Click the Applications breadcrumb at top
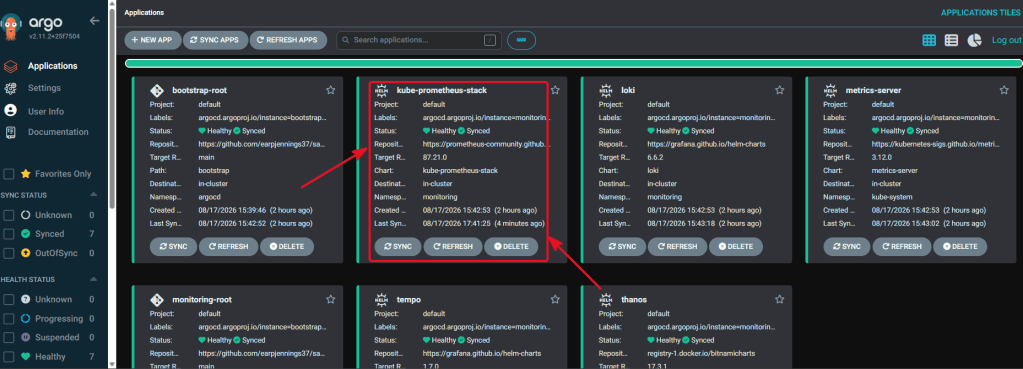 (x=144, y=12)
